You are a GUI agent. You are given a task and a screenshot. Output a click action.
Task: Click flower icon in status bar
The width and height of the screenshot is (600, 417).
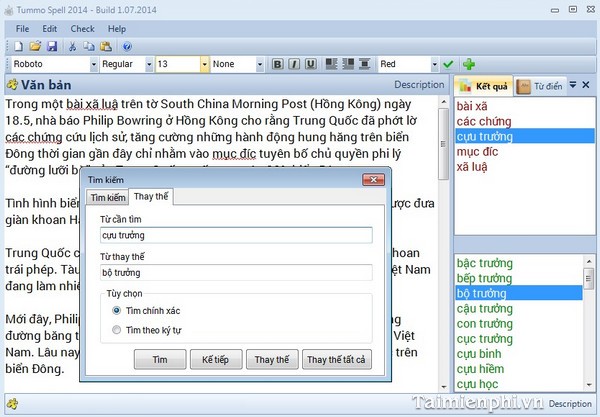pyautogui.click(x=12, y=403)
